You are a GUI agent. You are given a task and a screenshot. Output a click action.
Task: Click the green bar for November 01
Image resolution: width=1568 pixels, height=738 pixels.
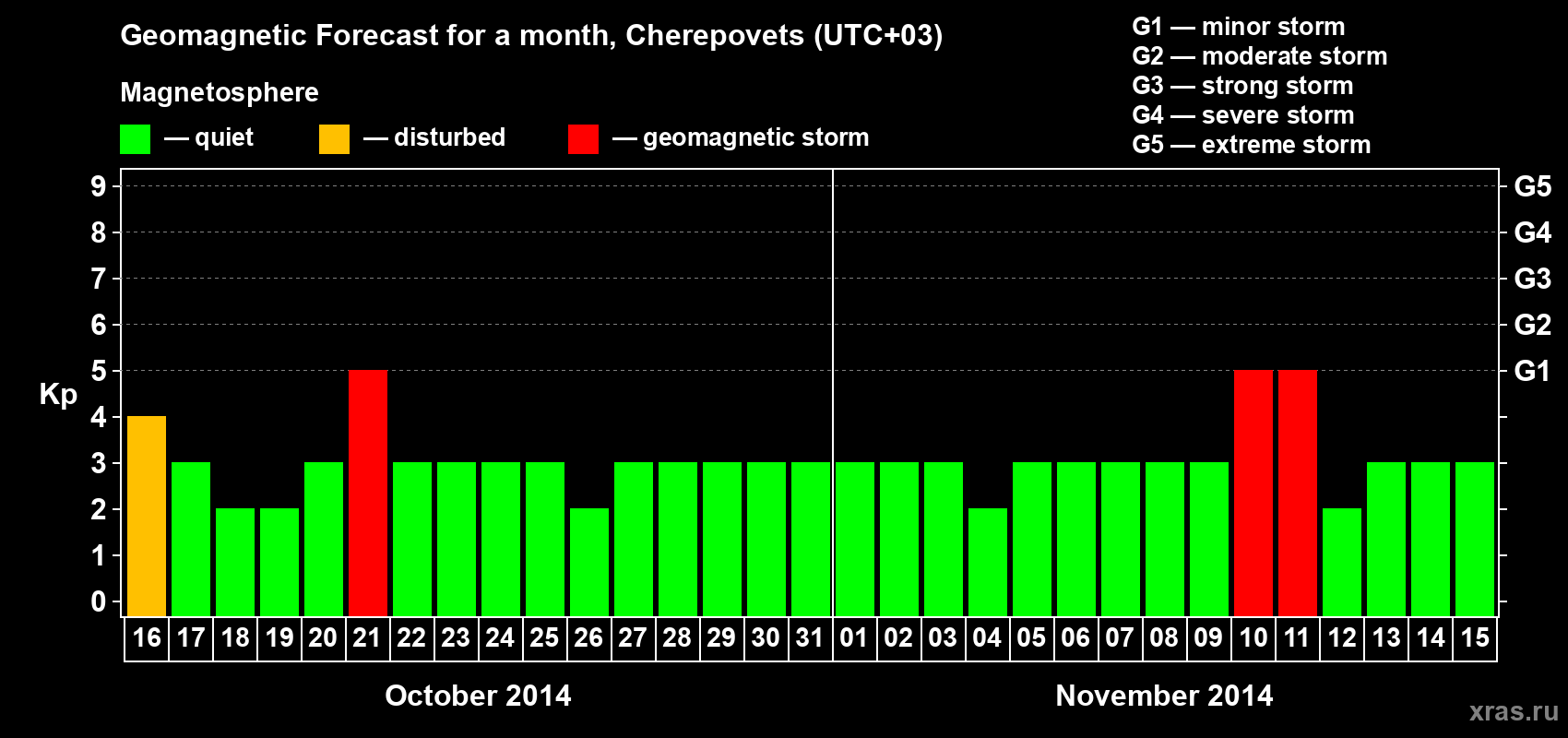pyautogui.click(x=855, y=539)
